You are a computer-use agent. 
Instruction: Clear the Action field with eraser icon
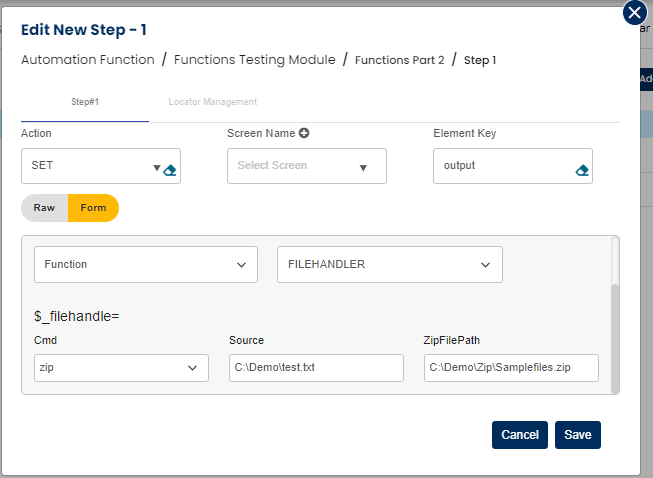(170, 170)
